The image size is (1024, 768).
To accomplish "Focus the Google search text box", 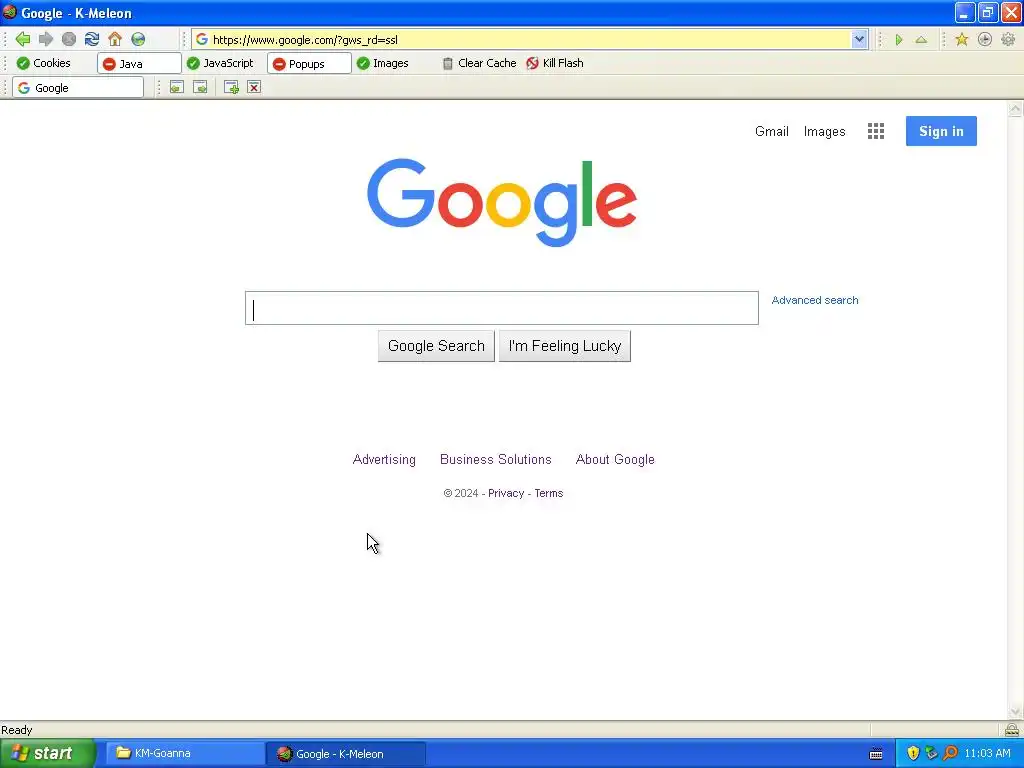I will click(502, 308).
